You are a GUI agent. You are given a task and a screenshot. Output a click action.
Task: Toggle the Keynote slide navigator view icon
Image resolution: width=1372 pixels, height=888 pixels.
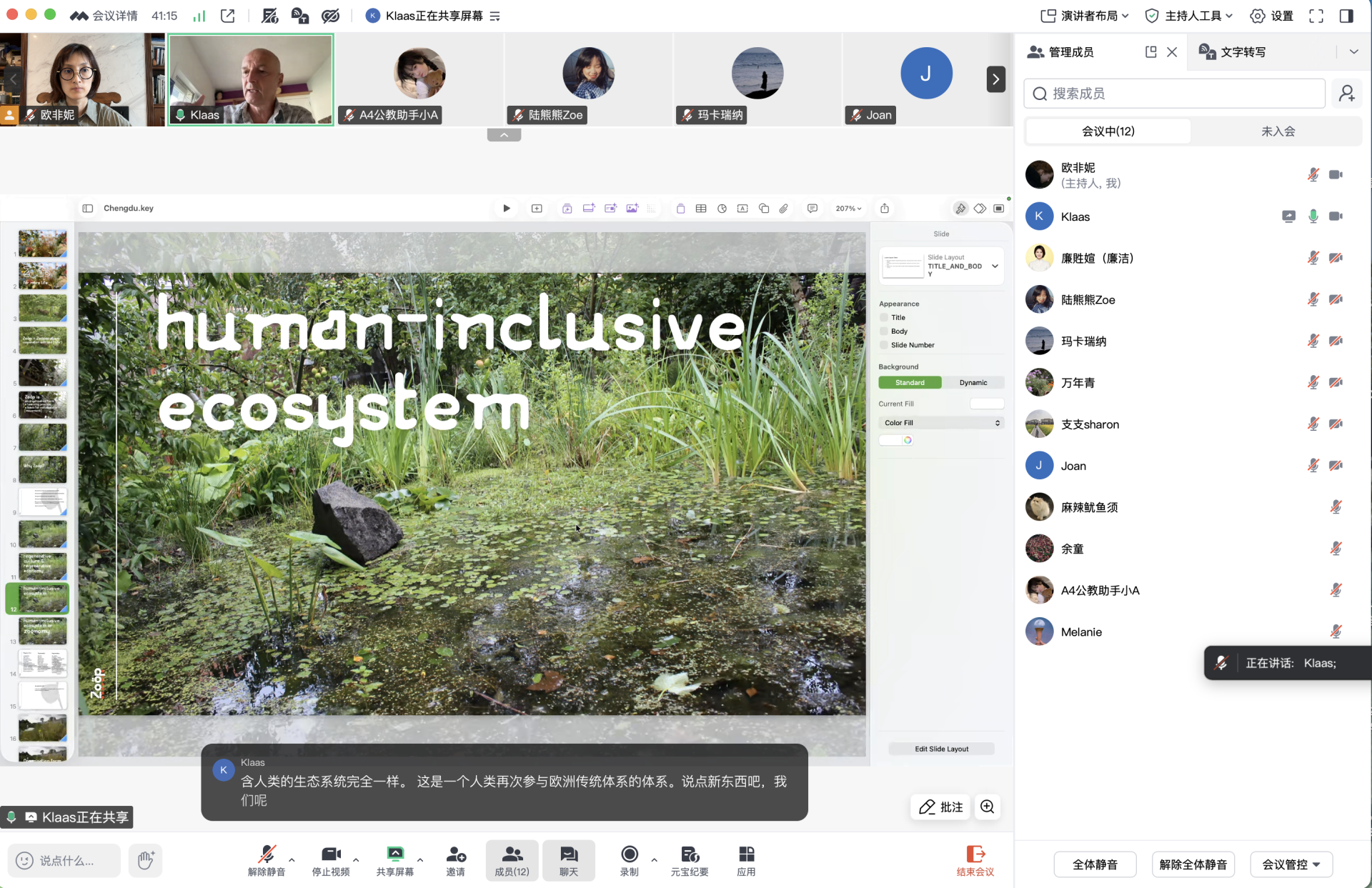click(88, 209)
